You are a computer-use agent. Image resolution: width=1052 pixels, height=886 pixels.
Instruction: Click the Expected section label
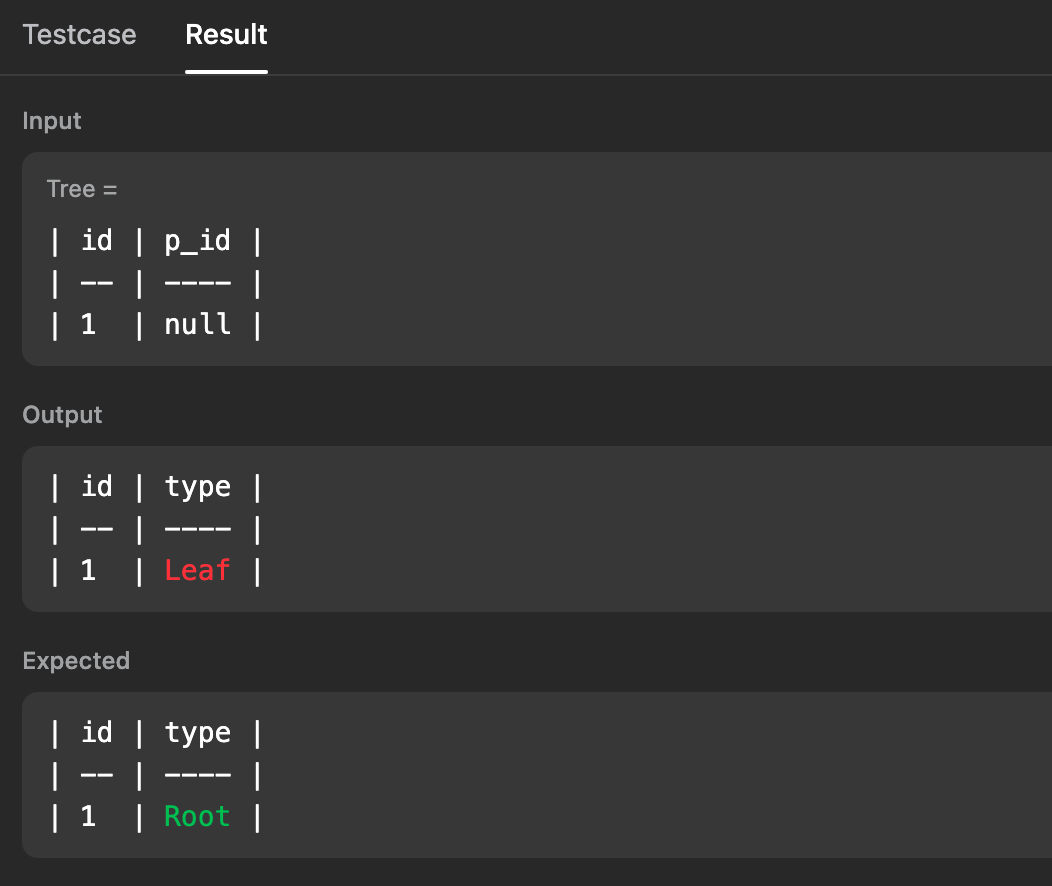coord(76,661)
